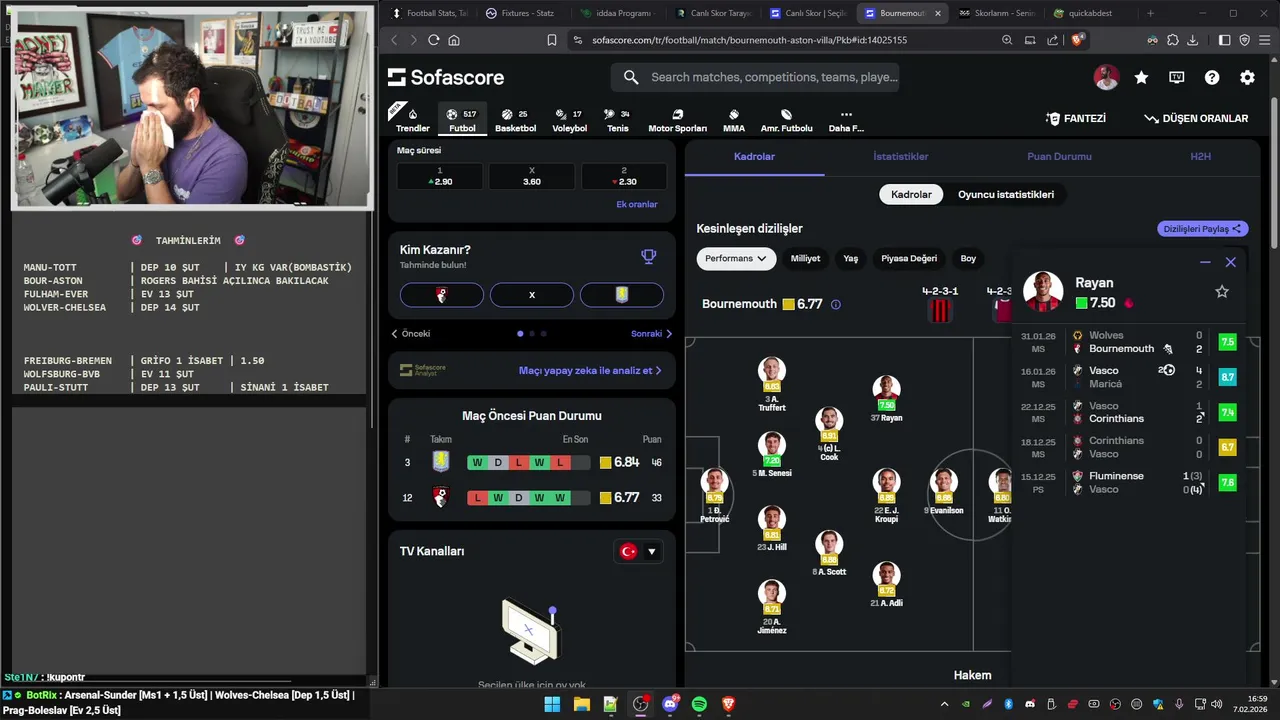Open Sofascore settings gear

click(1247, 77)
